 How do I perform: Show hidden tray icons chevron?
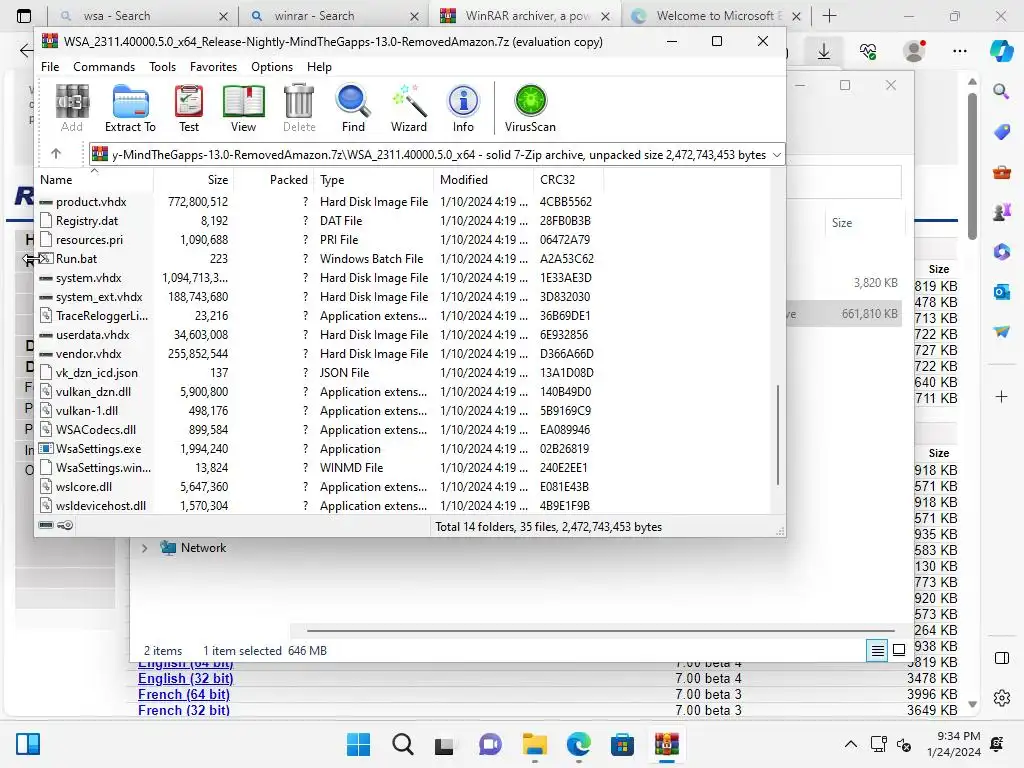[850, 744]
